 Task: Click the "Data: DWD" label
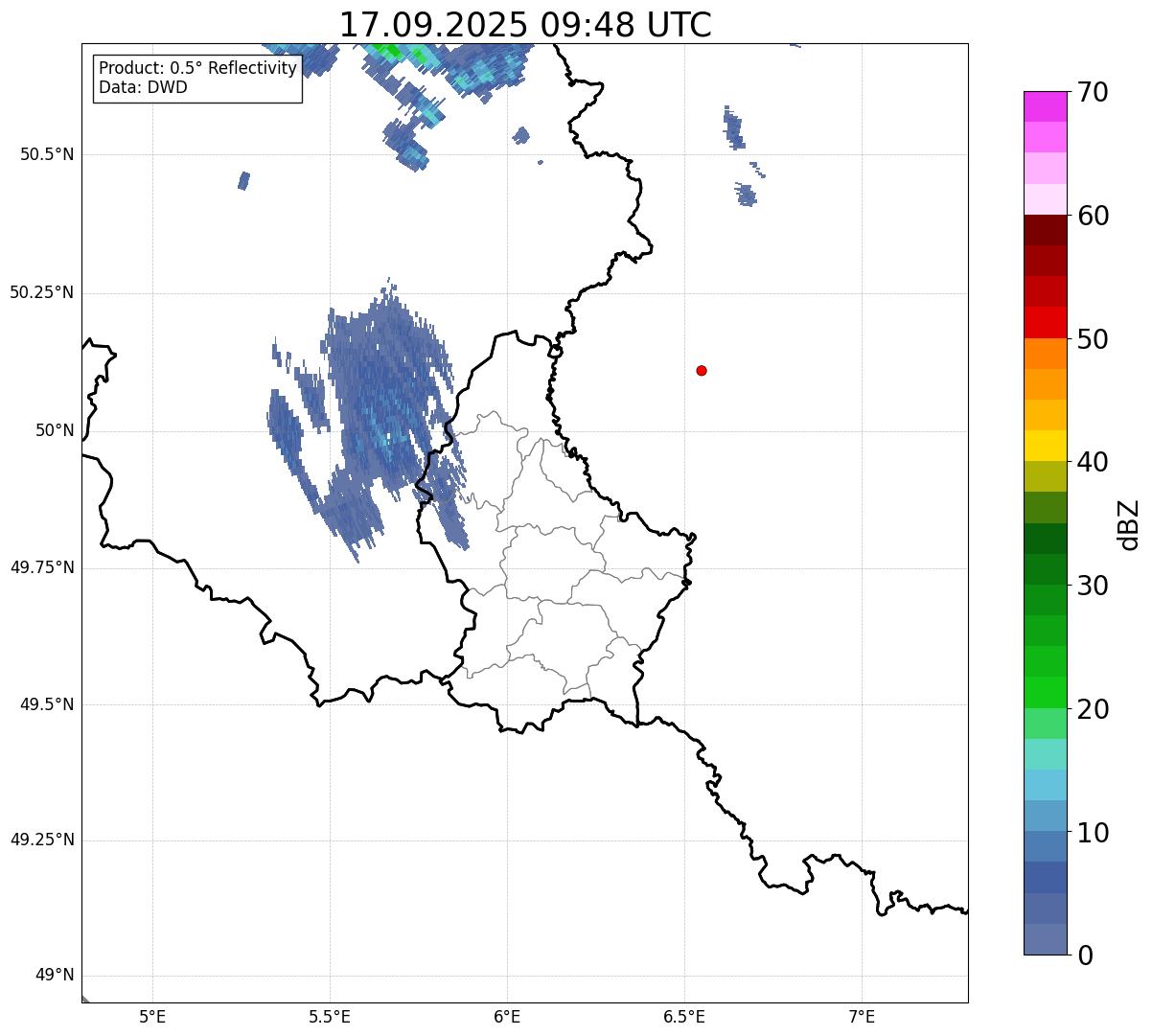pyautogui.click(x=144, y=87)
